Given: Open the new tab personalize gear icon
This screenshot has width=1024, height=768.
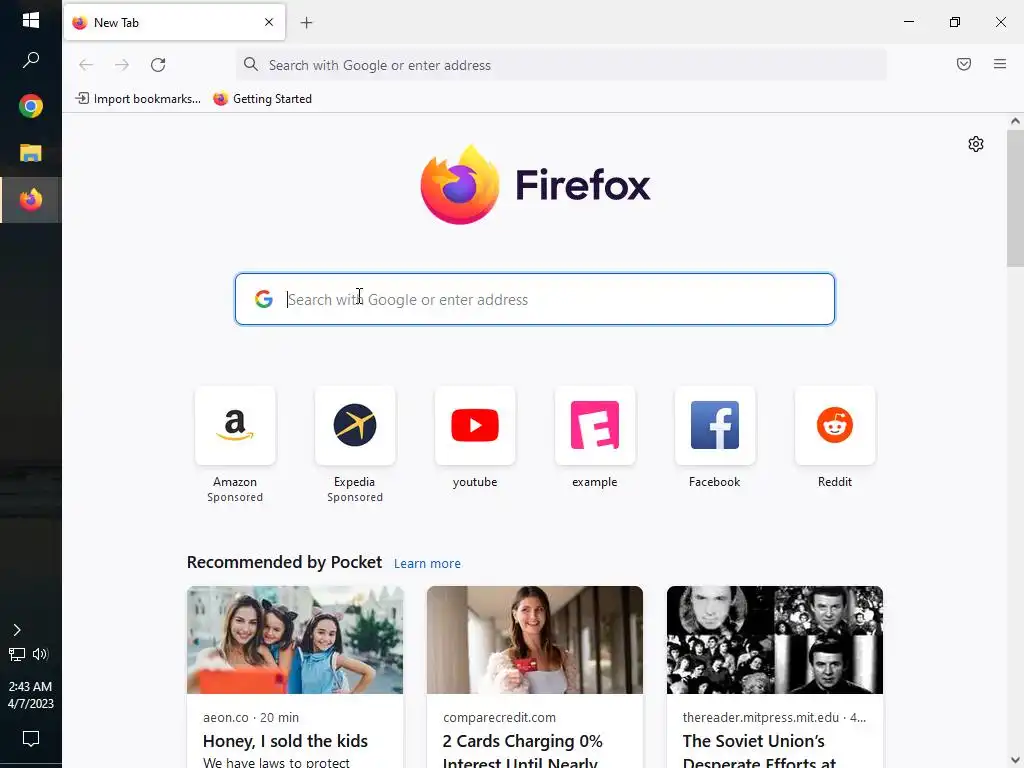Looking at the screenshot, I should coord(975,144).
